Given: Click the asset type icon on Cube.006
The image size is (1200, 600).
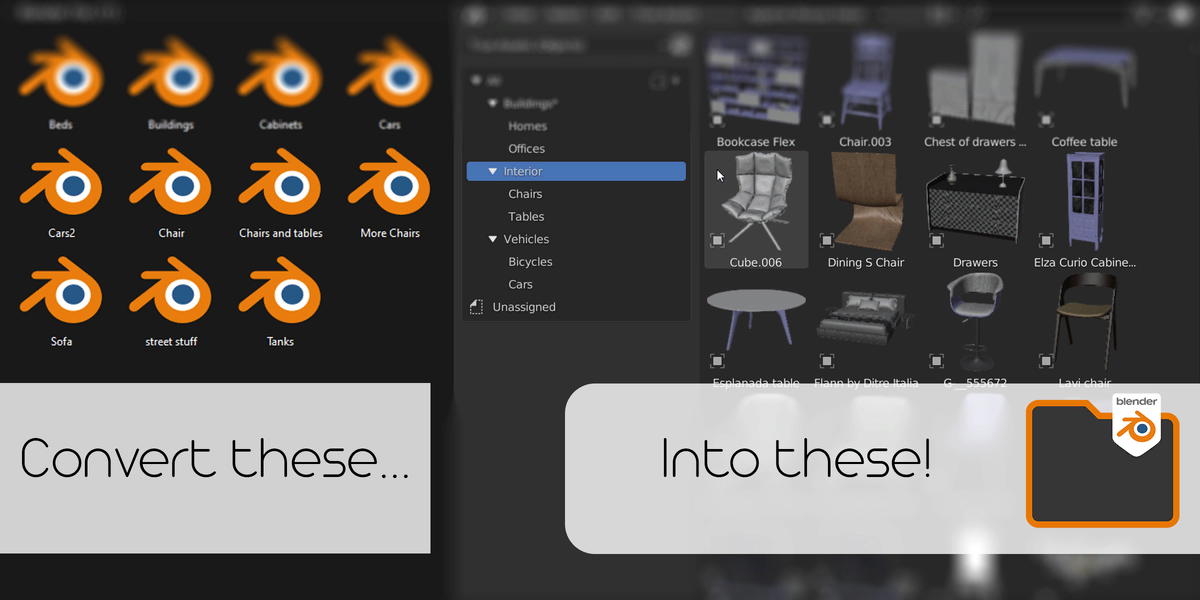Looking at the screenshot, I should [717, 240].
